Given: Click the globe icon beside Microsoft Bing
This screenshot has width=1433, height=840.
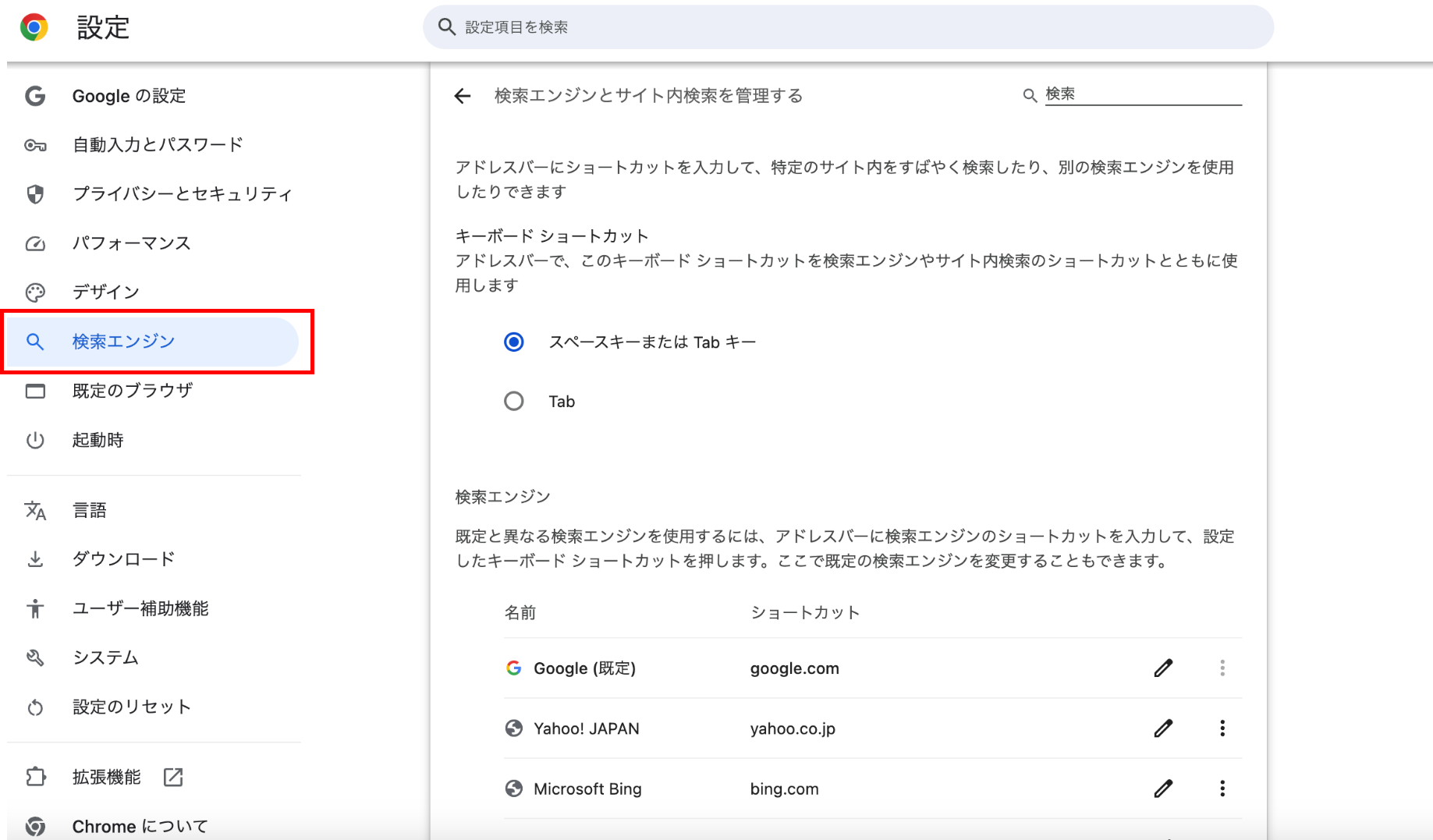Looking at the screenshot, I should pyautogui.click(x=514, y=789).
